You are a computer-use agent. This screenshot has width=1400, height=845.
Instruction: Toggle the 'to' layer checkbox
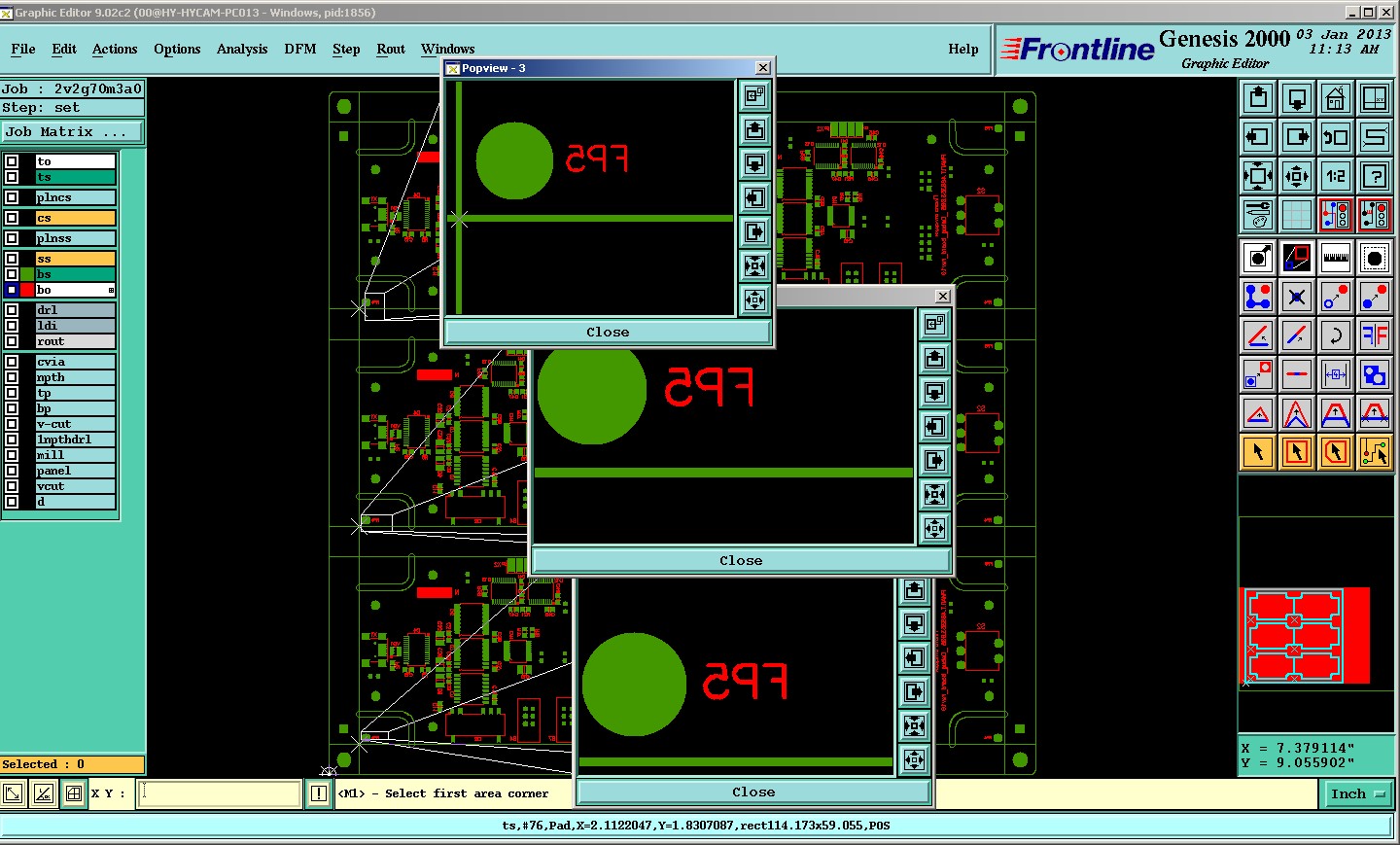[x=13, y=161]
